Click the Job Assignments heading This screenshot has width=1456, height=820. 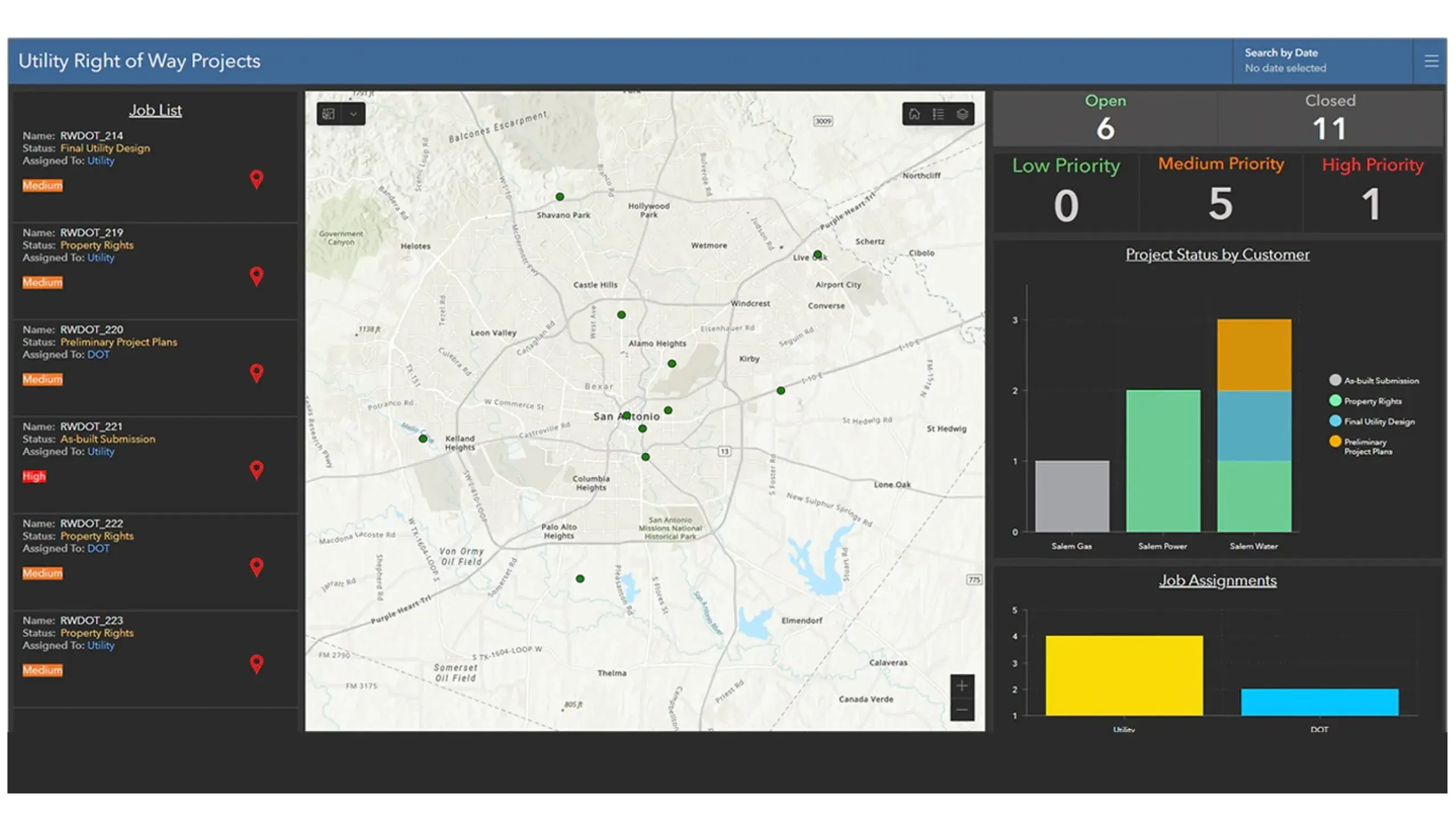1217,580
